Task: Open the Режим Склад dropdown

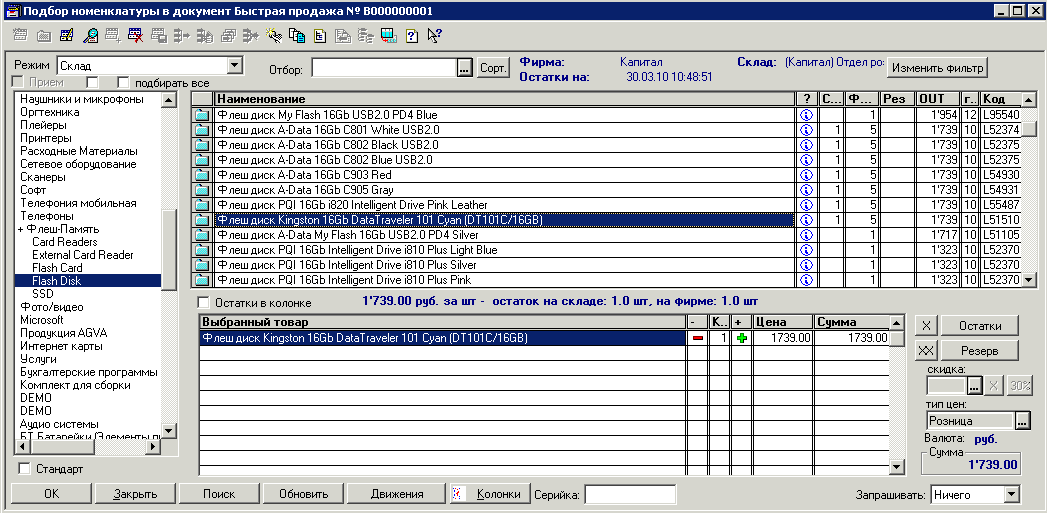Action: click(x=234, y=65)
